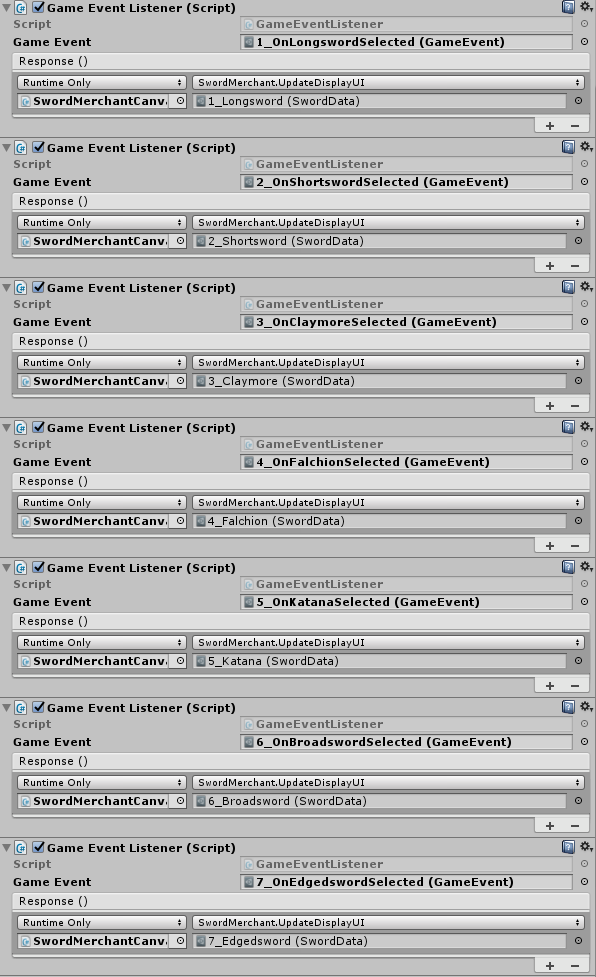Add a response with plus under 5_Katana

550,685
